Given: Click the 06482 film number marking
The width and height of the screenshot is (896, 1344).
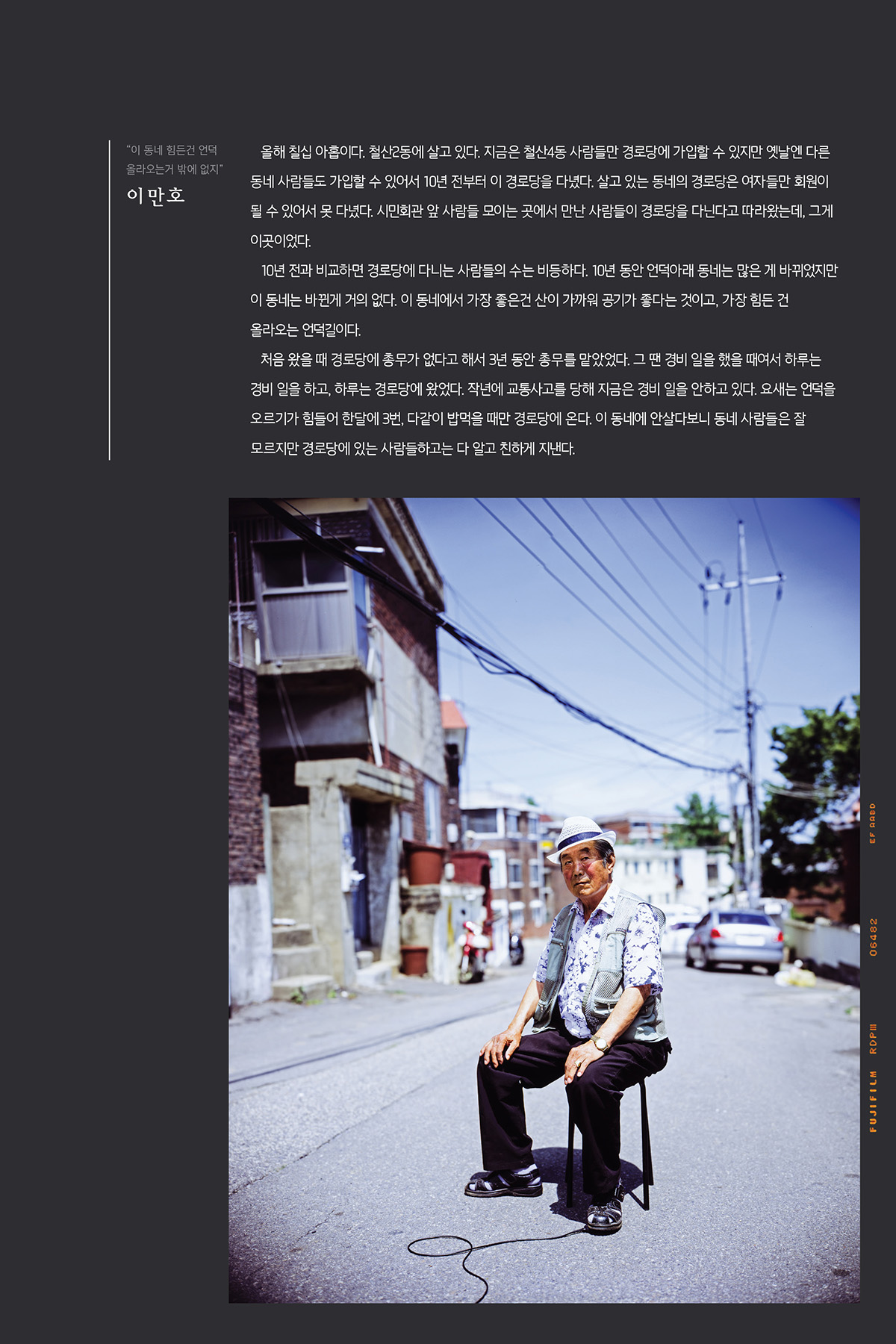Looking at the screenshot, I should [873, 937].
